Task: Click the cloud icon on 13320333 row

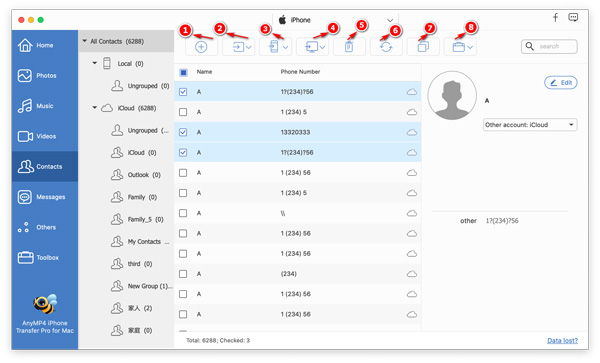Action: coord(412,132)
